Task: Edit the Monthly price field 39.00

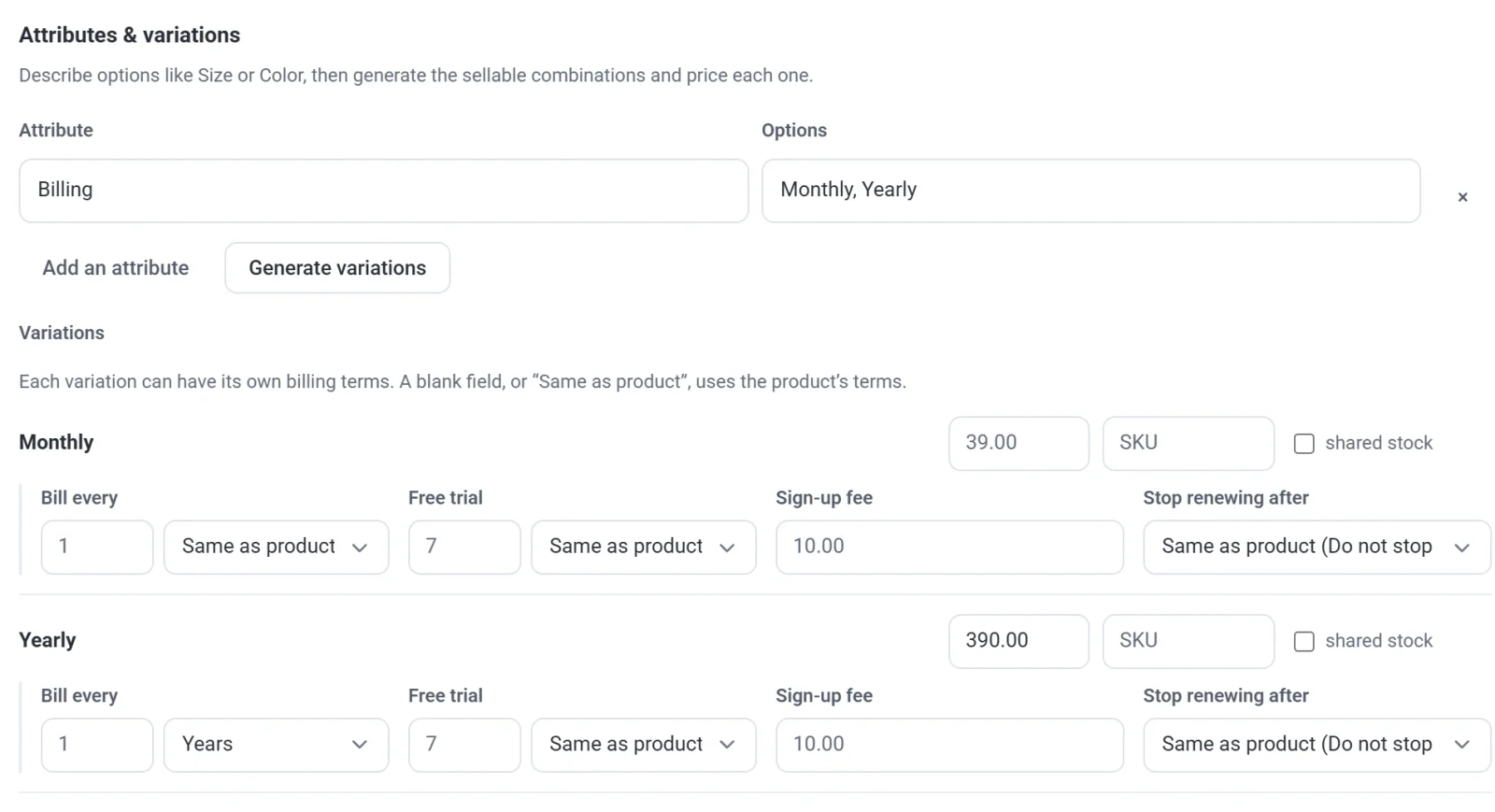Action: click(1019, 443)
